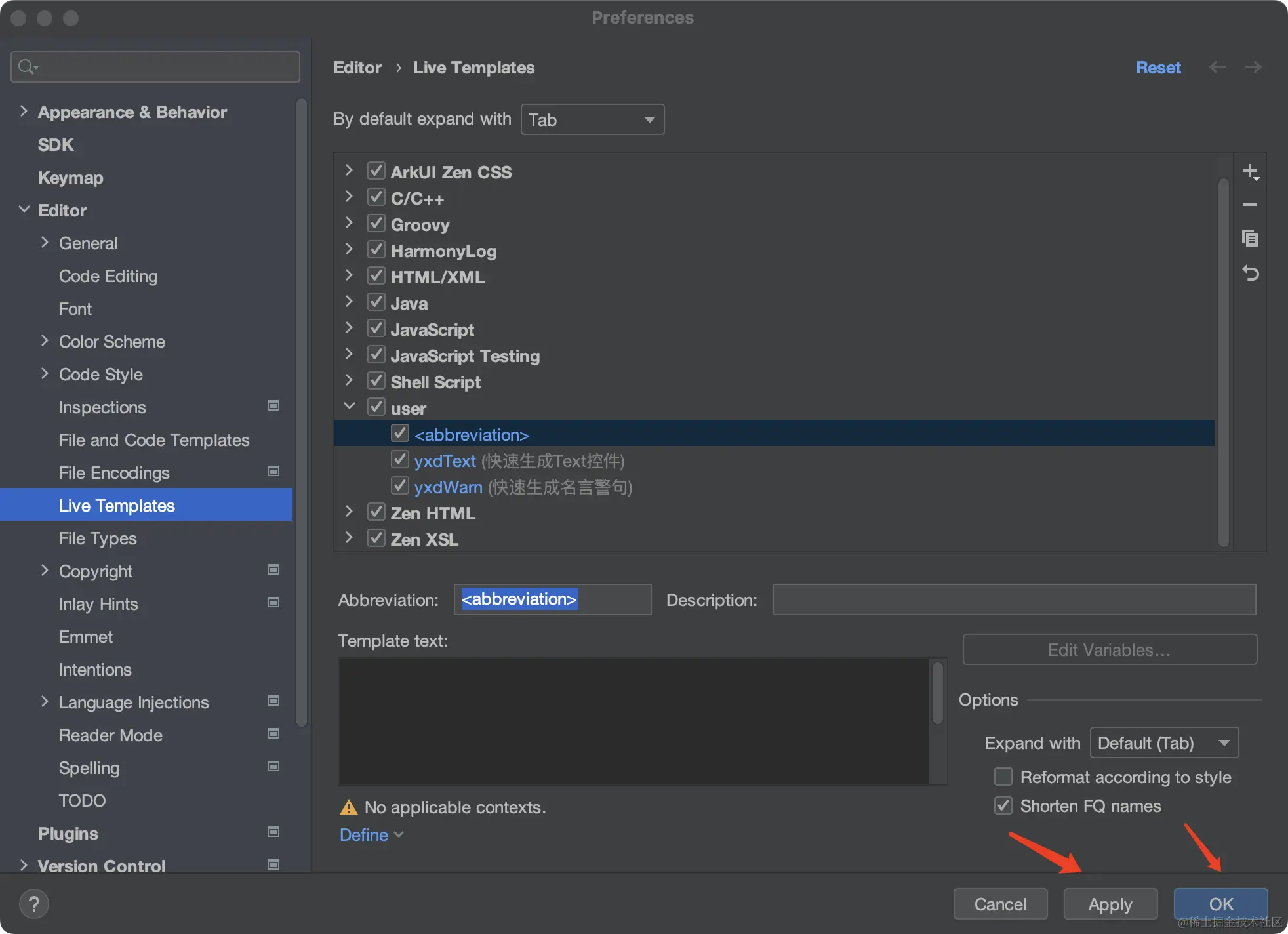
Task: Click the template list vertical scrollbar
Action: (1223, 361)
